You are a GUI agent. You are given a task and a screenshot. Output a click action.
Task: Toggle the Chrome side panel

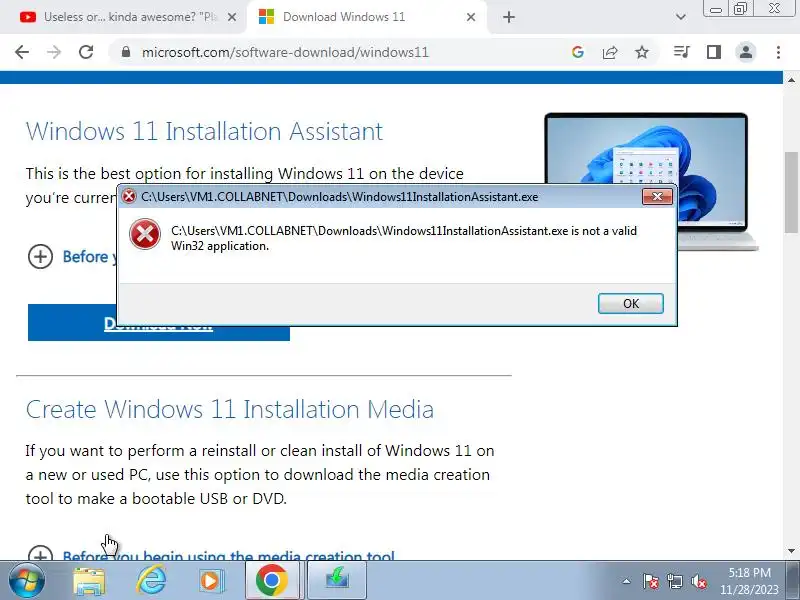pos(714,52)
